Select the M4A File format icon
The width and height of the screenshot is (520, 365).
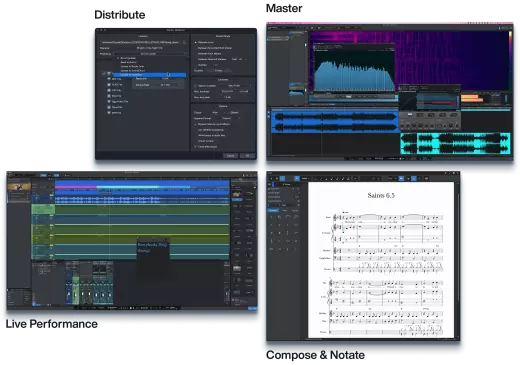(109, 96)
